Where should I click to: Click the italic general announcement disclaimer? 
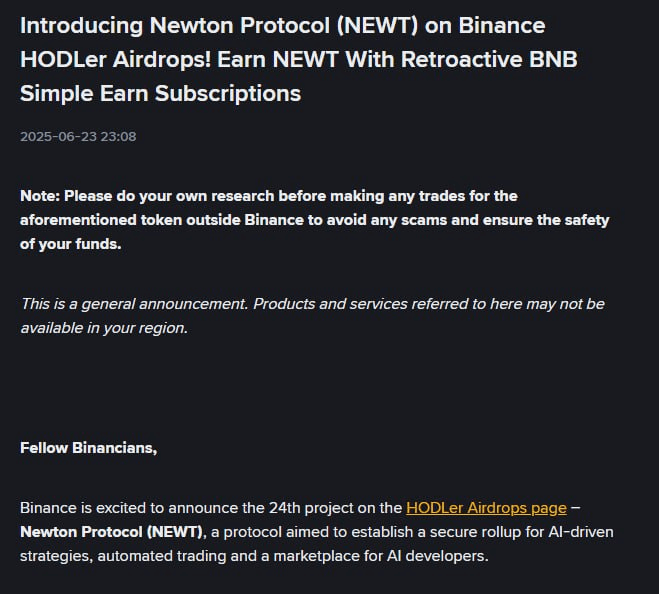(x=313, y=316)
